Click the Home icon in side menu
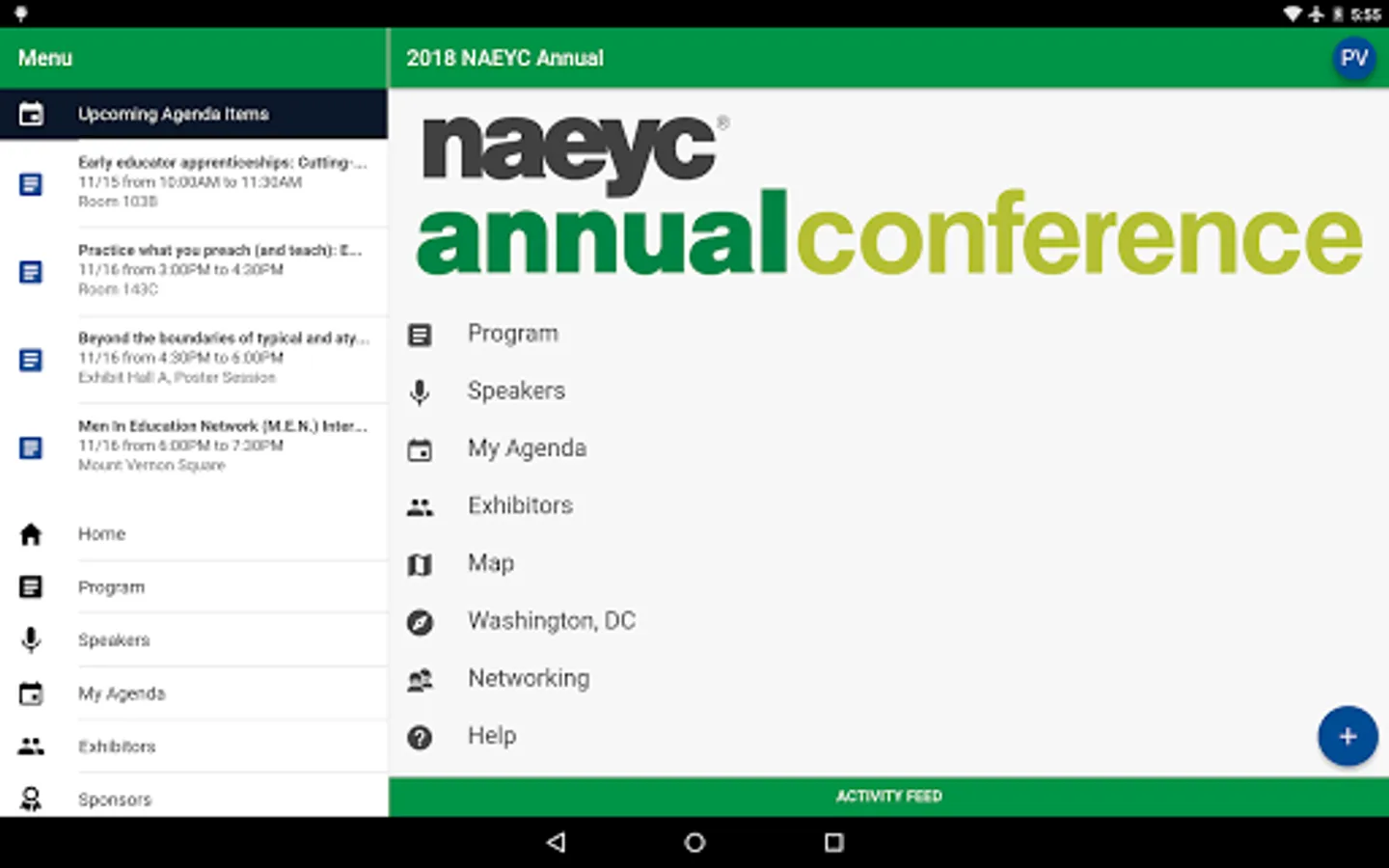1389x868 pixels. [x=31, y=534]
